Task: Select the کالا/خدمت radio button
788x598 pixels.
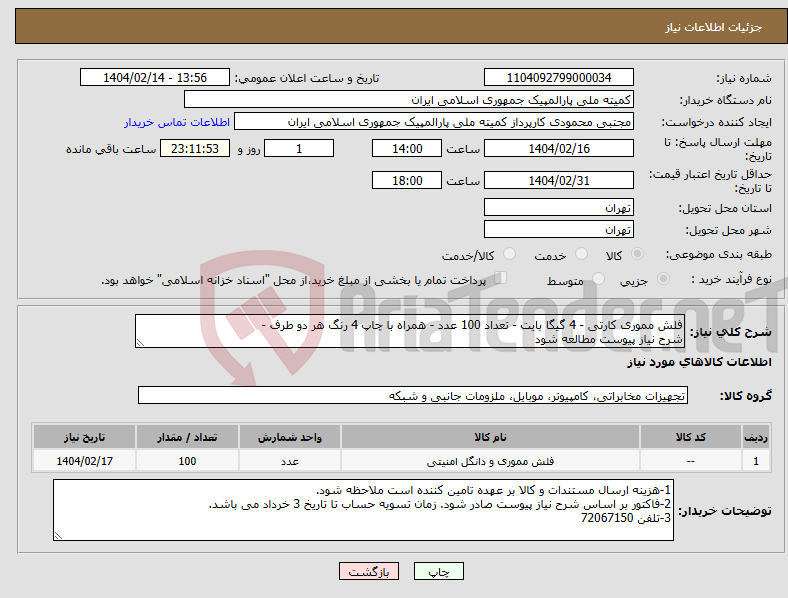Action: pos(510,254)
